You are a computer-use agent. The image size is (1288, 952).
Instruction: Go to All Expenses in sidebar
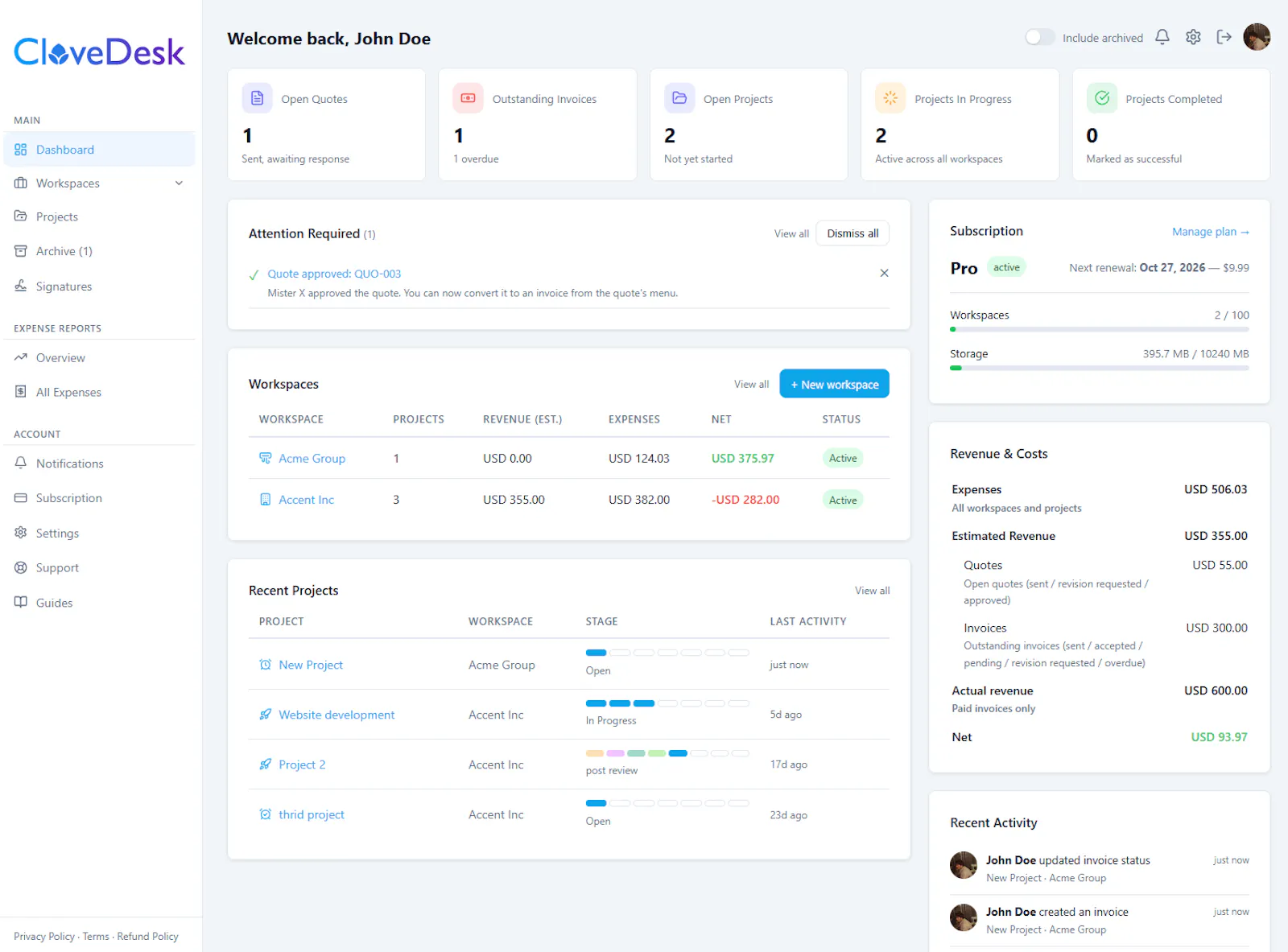point(99,393)
